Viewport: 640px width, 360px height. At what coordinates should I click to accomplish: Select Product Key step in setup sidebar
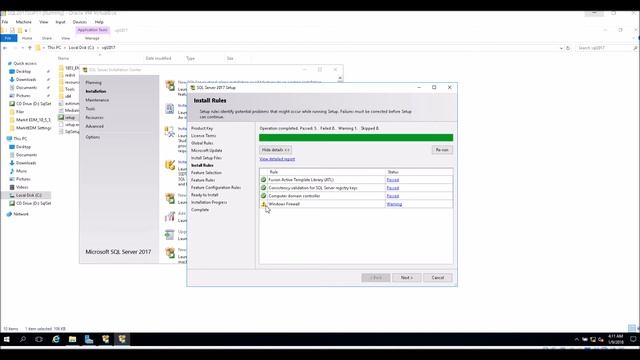(x=202, y=128)
